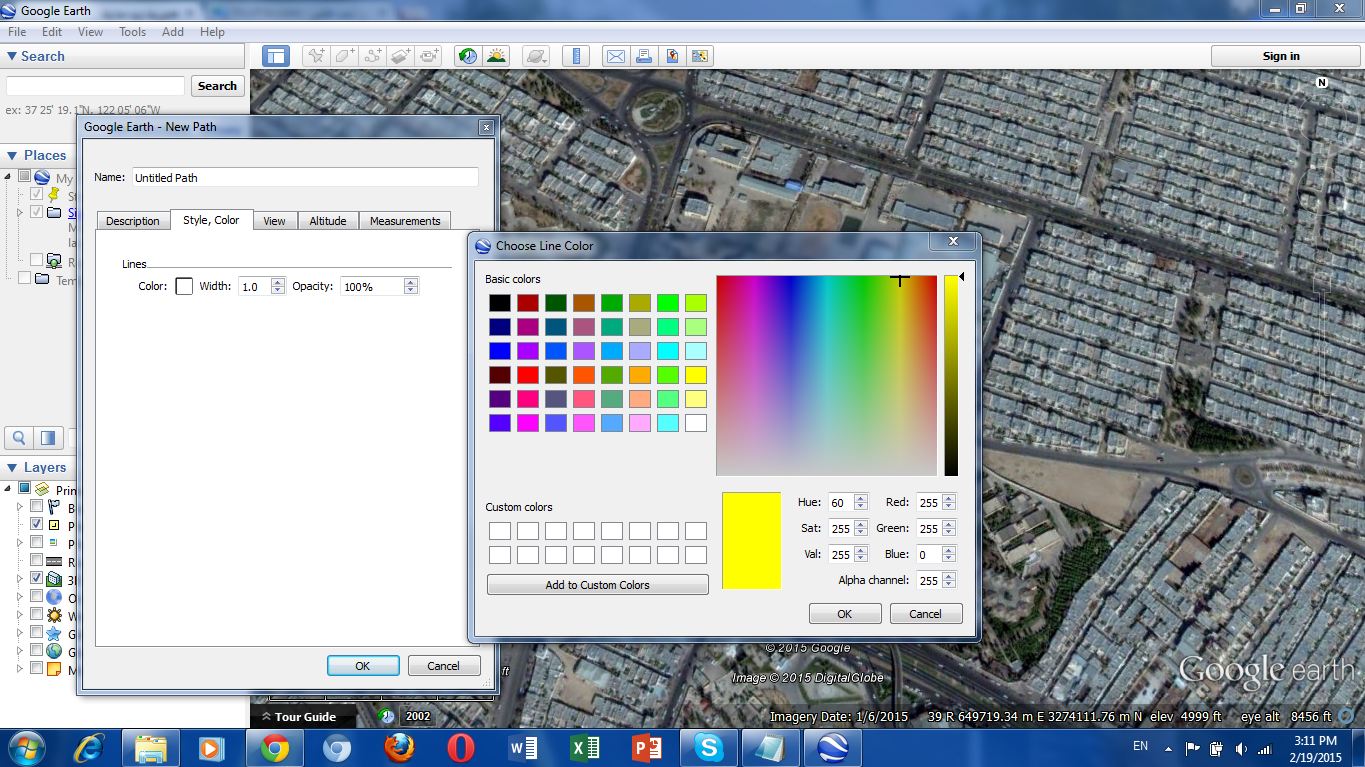Click the Name field containing Untitled Path
Image resolution: width=1365 pixels, height=767 pixels.
pos(305,178)
